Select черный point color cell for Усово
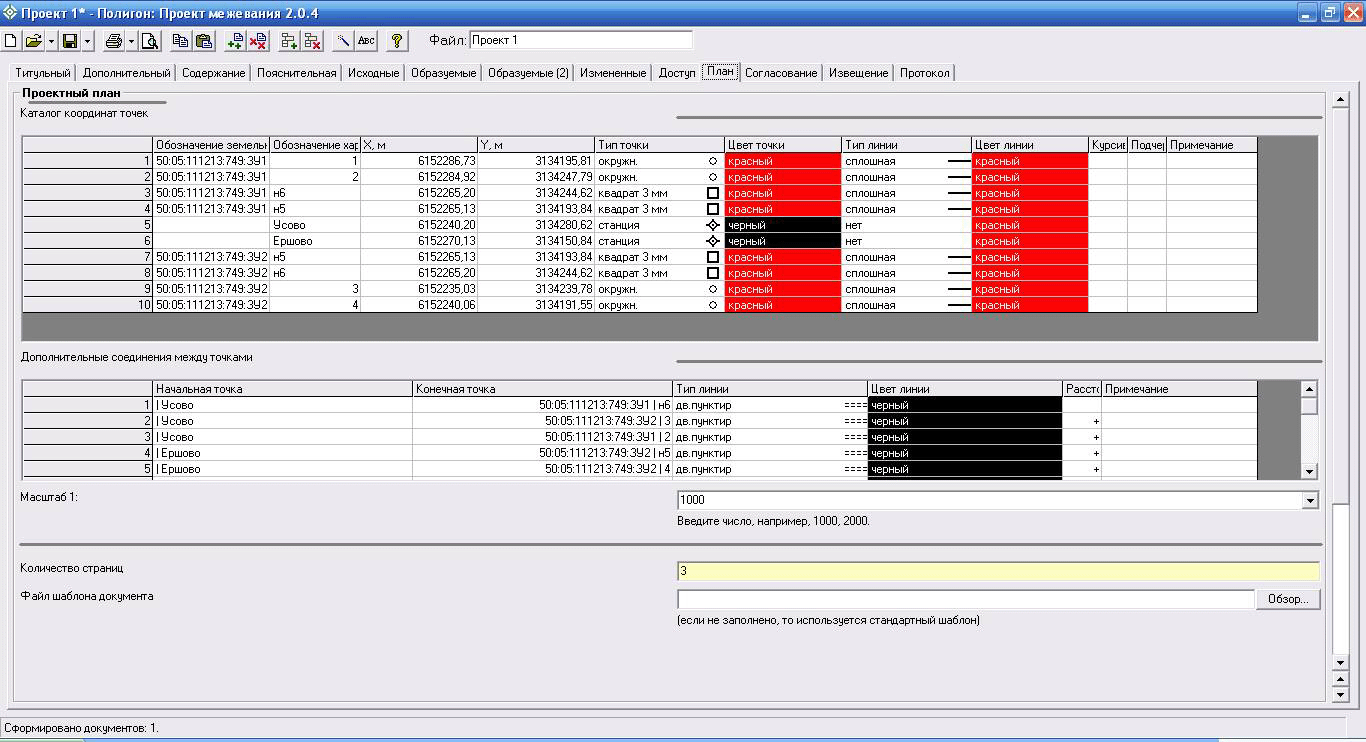Screen dimensions: 1366x742 pyautogui.click(x=782, y=226)
